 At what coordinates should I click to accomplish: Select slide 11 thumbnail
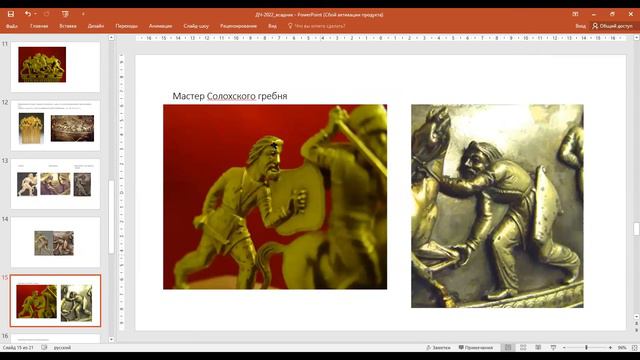point(55,67)
